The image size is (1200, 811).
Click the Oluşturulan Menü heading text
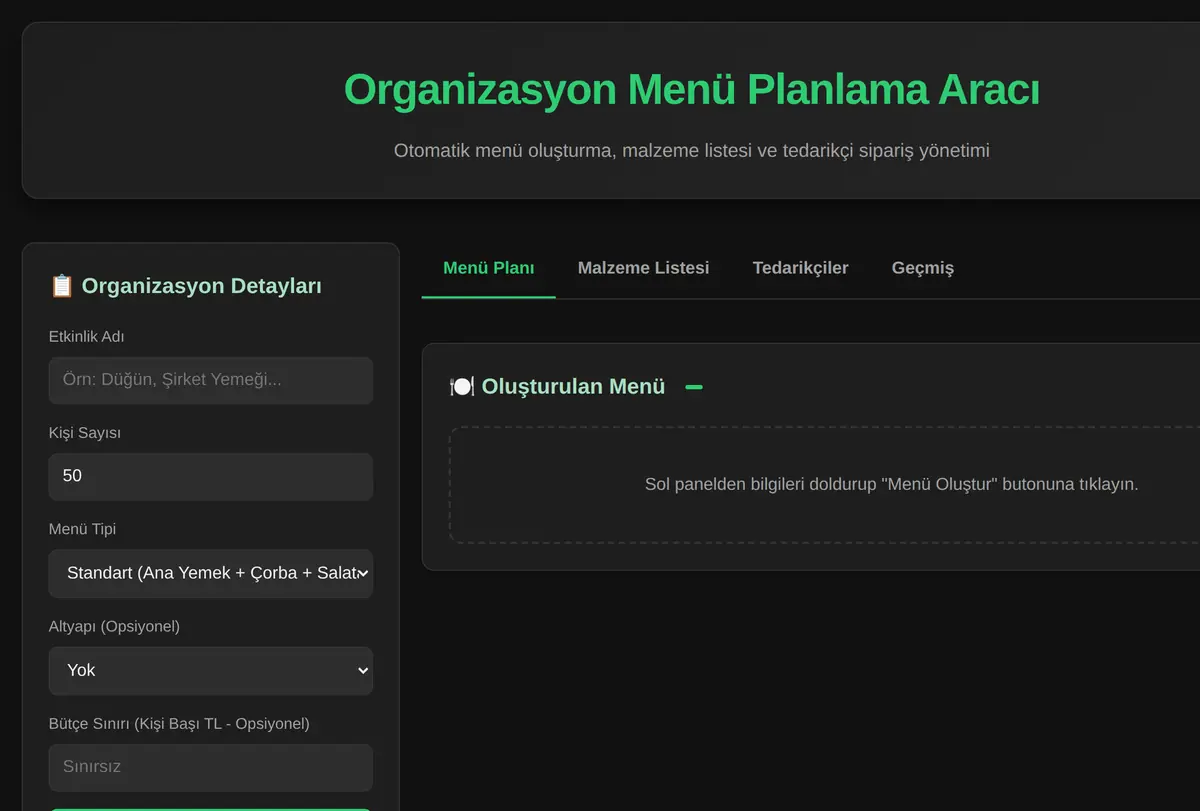coord(573,387)
